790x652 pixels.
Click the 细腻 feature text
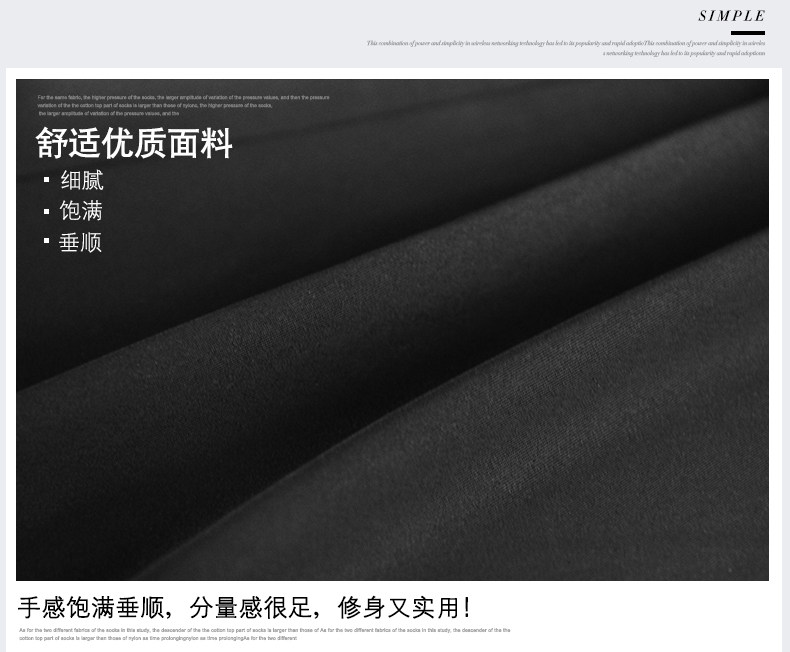[x=82, y=181]
